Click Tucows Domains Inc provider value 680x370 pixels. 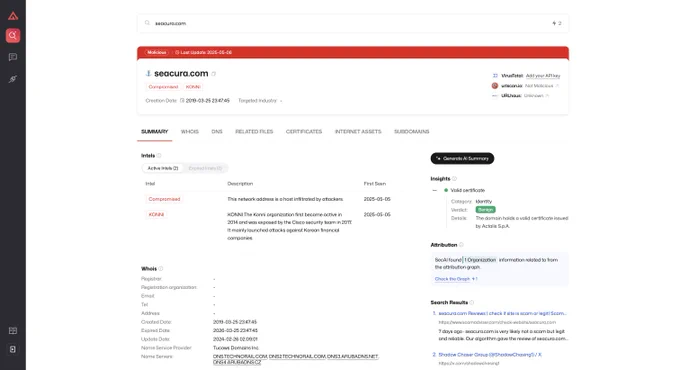coord(236,348)
